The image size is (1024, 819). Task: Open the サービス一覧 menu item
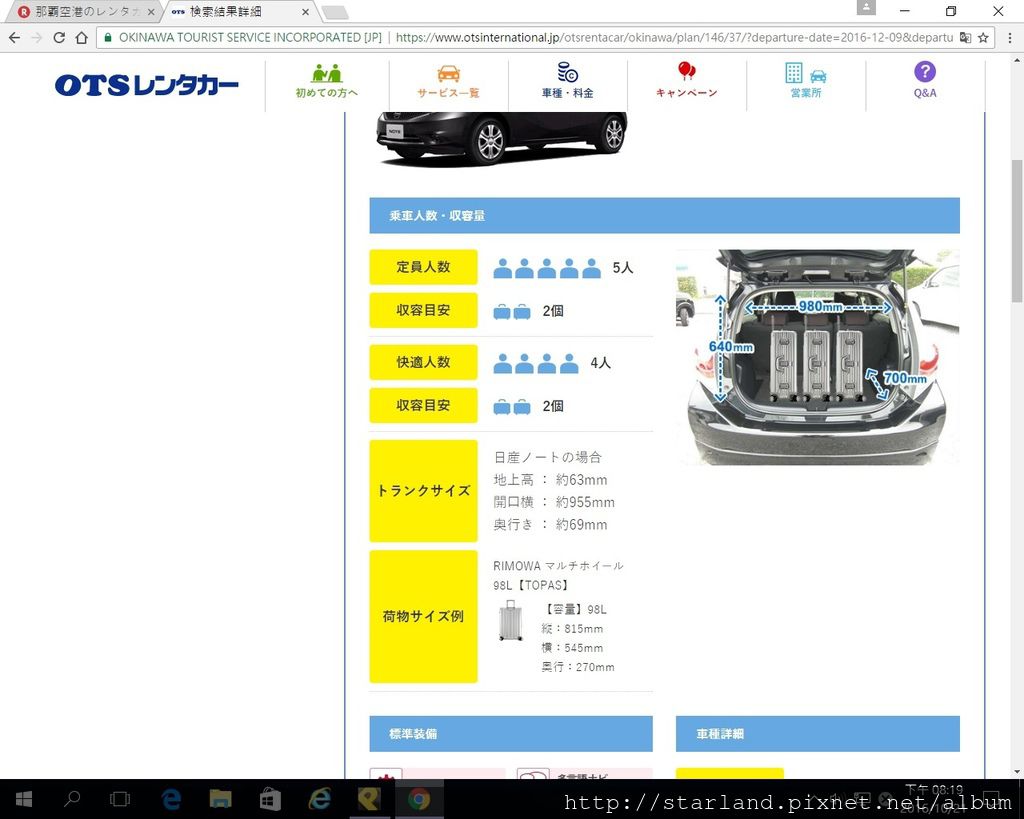pyautogui.click(x=449, y=82)
